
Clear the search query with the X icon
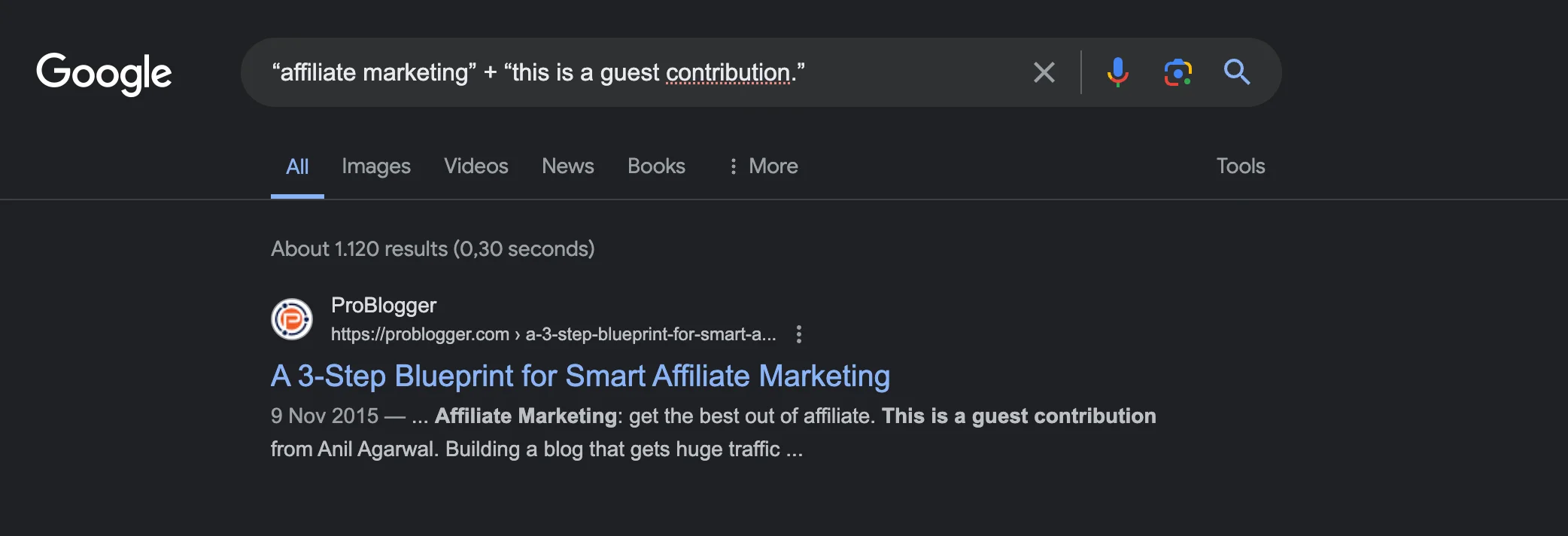[1044, 72]
